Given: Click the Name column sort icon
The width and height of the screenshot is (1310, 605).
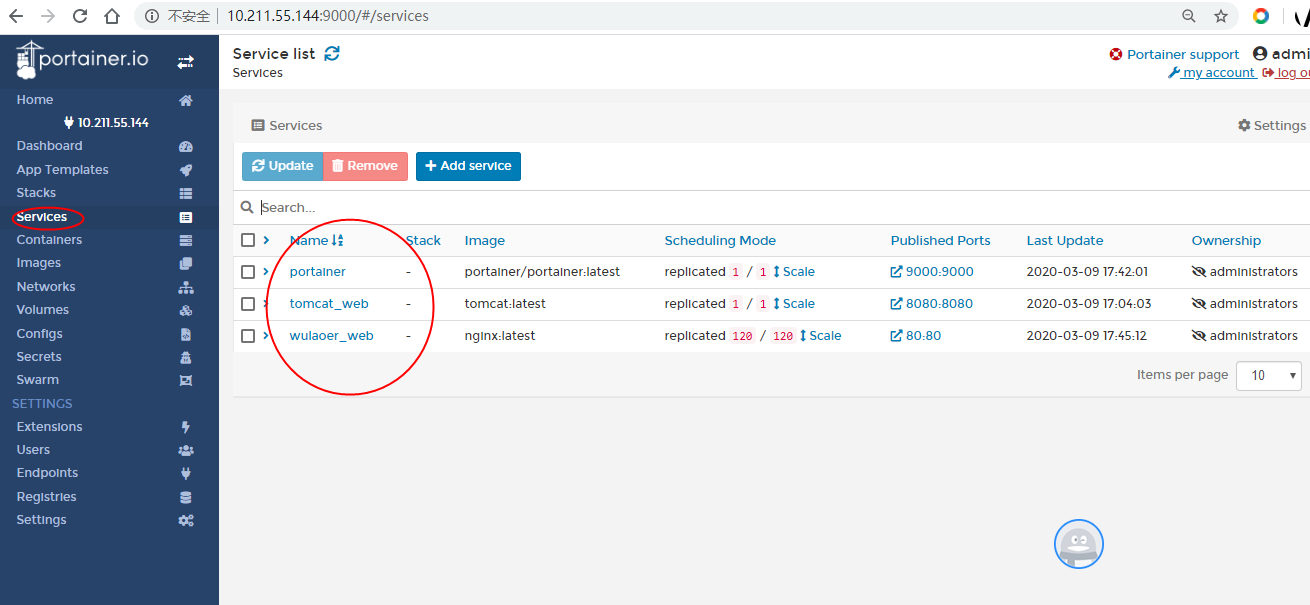Looking at the screenshot, I should tap(337, 241).
